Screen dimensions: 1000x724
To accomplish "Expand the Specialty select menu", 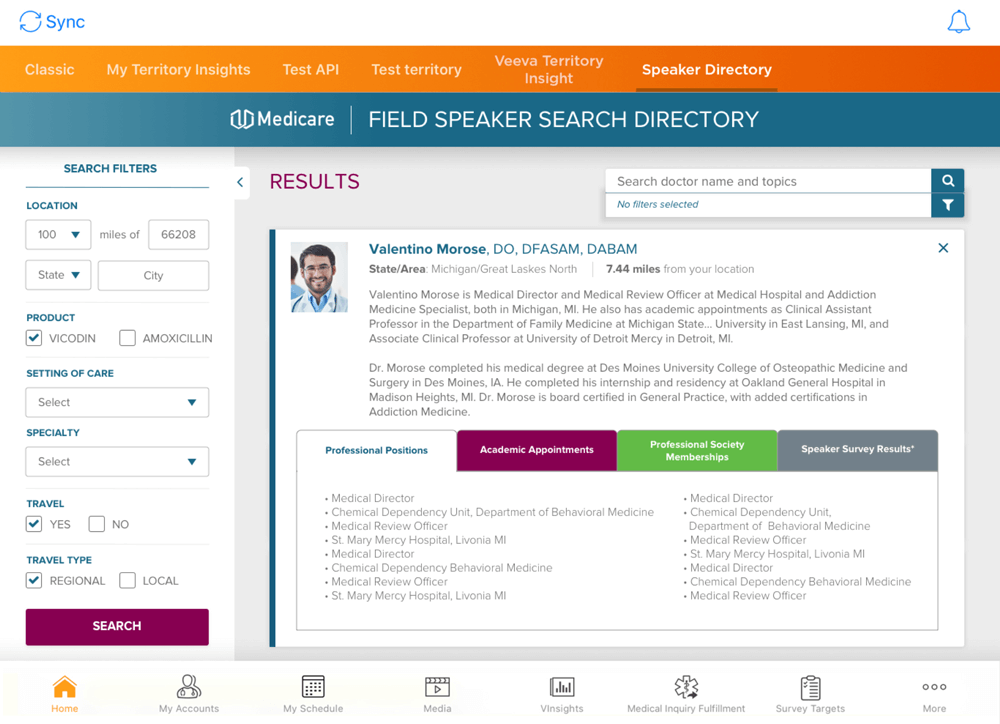I will coord(116,461).
